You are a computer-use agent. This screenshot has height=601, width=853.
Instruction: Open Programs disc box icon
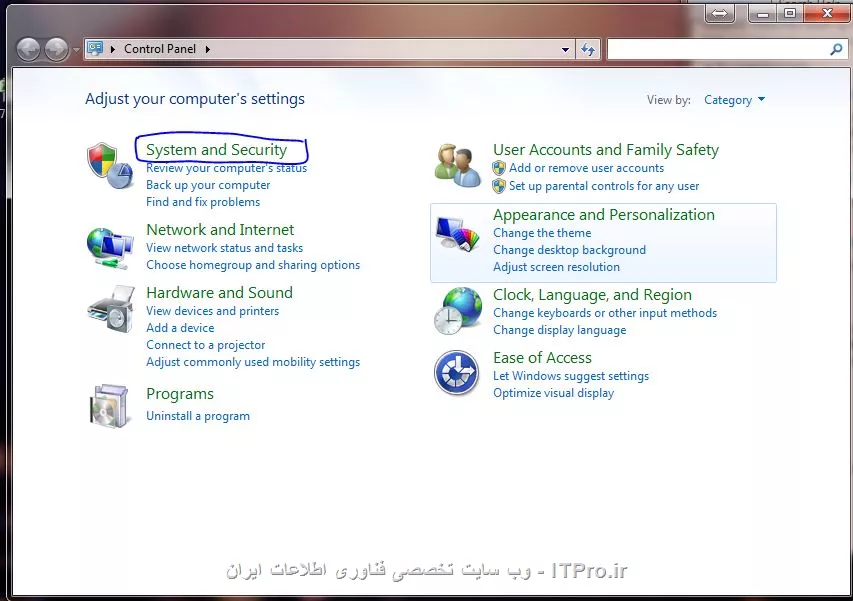pyautogui.click(x=109, y=406)
